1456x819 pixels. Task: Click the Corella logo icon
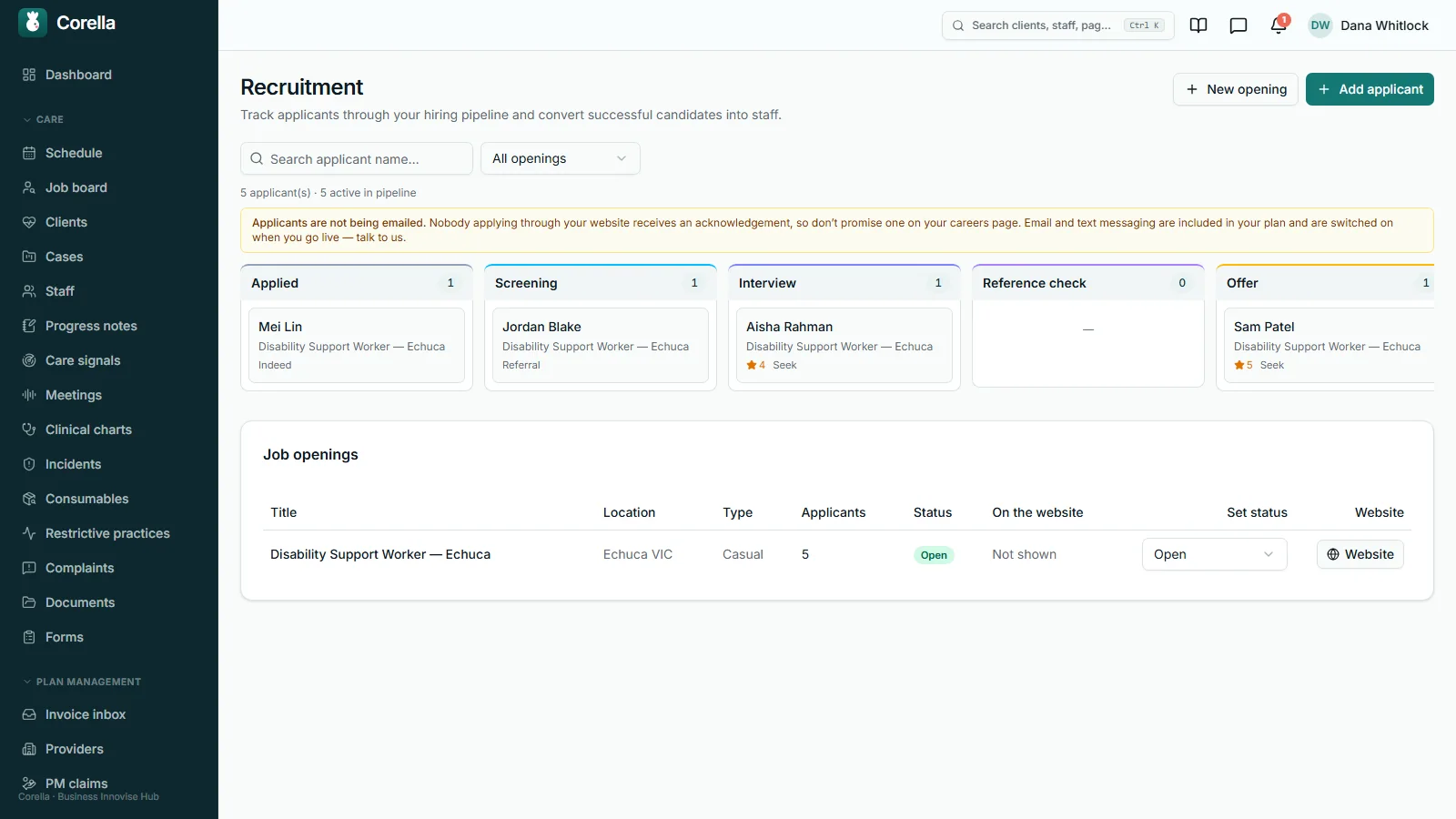33,23
